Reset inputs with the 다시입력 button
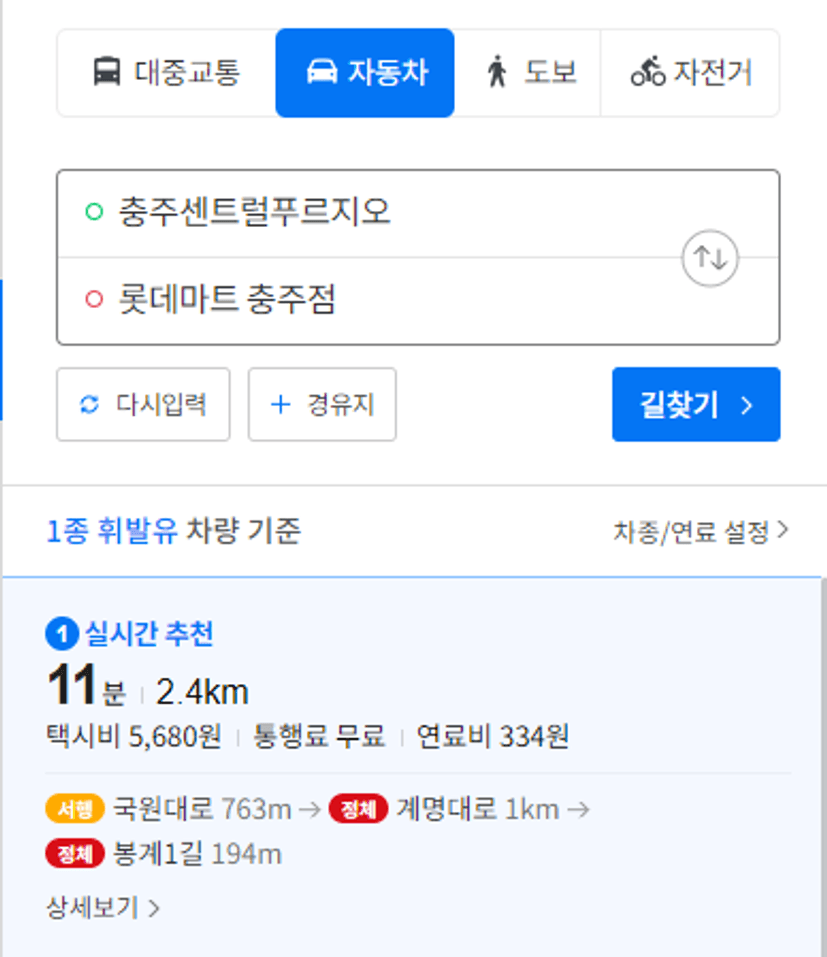This screenshot has width=827, height=957. [x=143, y=404]
